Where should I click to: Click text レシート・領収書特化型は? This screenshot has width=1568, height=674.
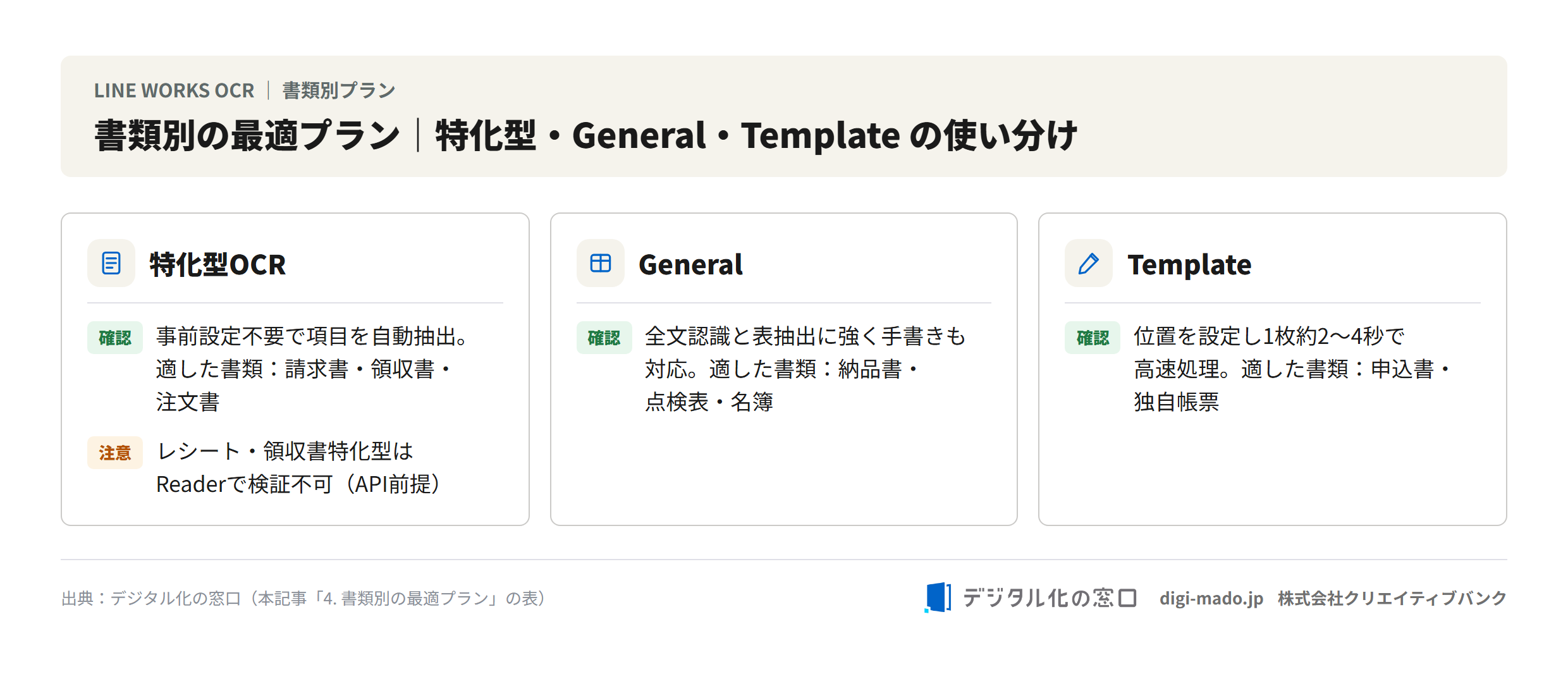pos(285,451)
